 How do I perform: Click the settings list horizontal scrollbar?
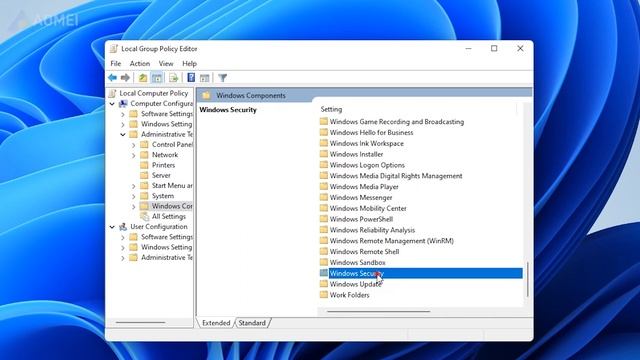click(x=378, y=311)
